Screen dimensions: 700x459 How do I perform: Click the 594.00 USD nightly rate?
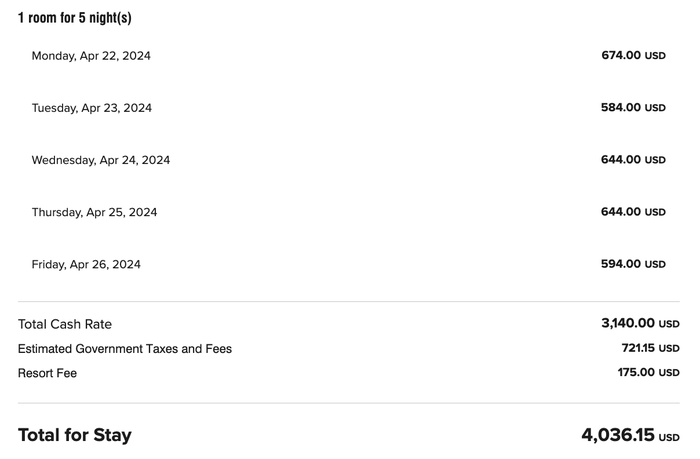pyautogui.click(x=633, y=264)
